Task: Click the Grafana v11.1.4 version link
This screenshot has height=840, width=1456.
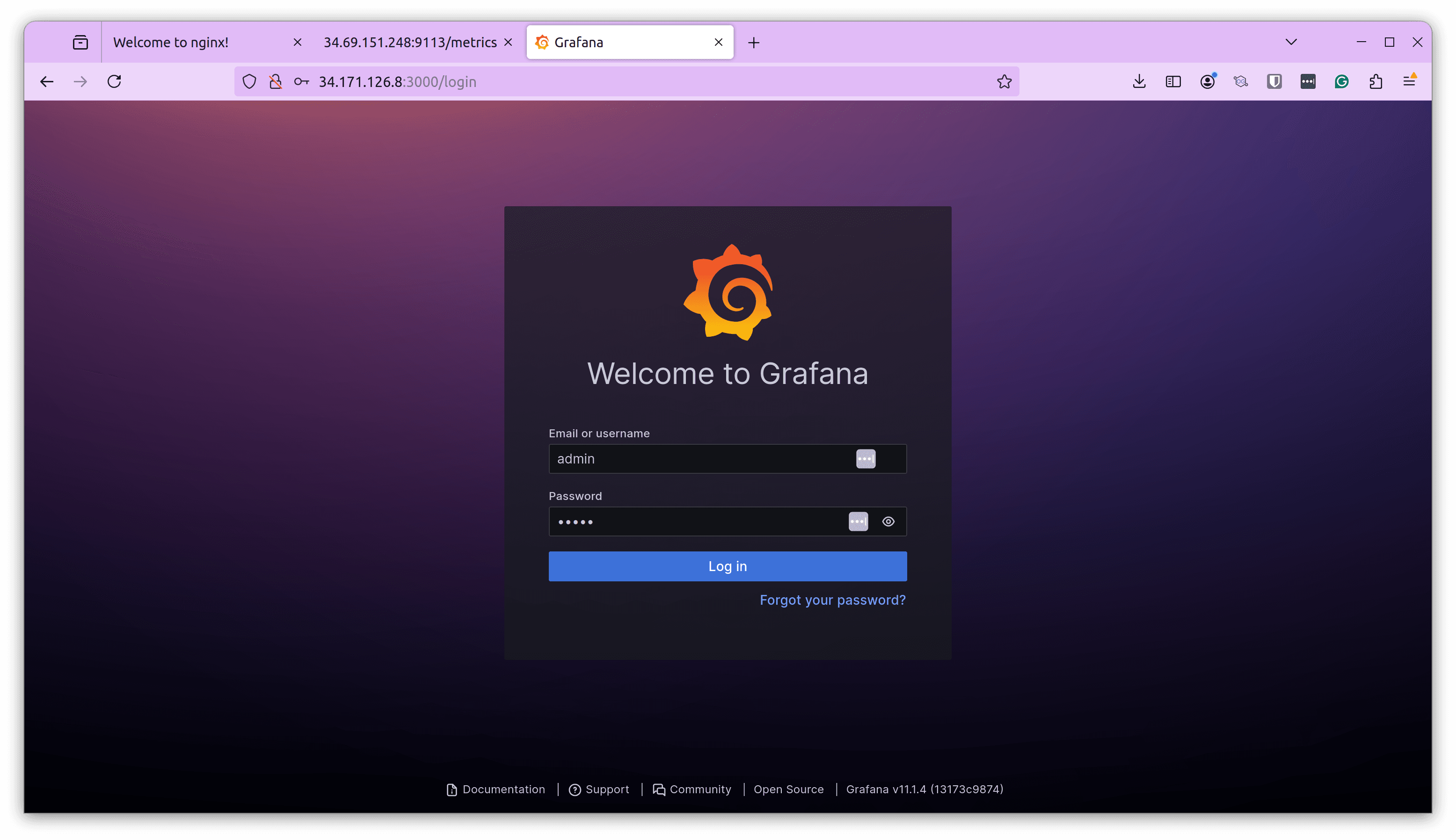Action: click(x=925, y=789)
